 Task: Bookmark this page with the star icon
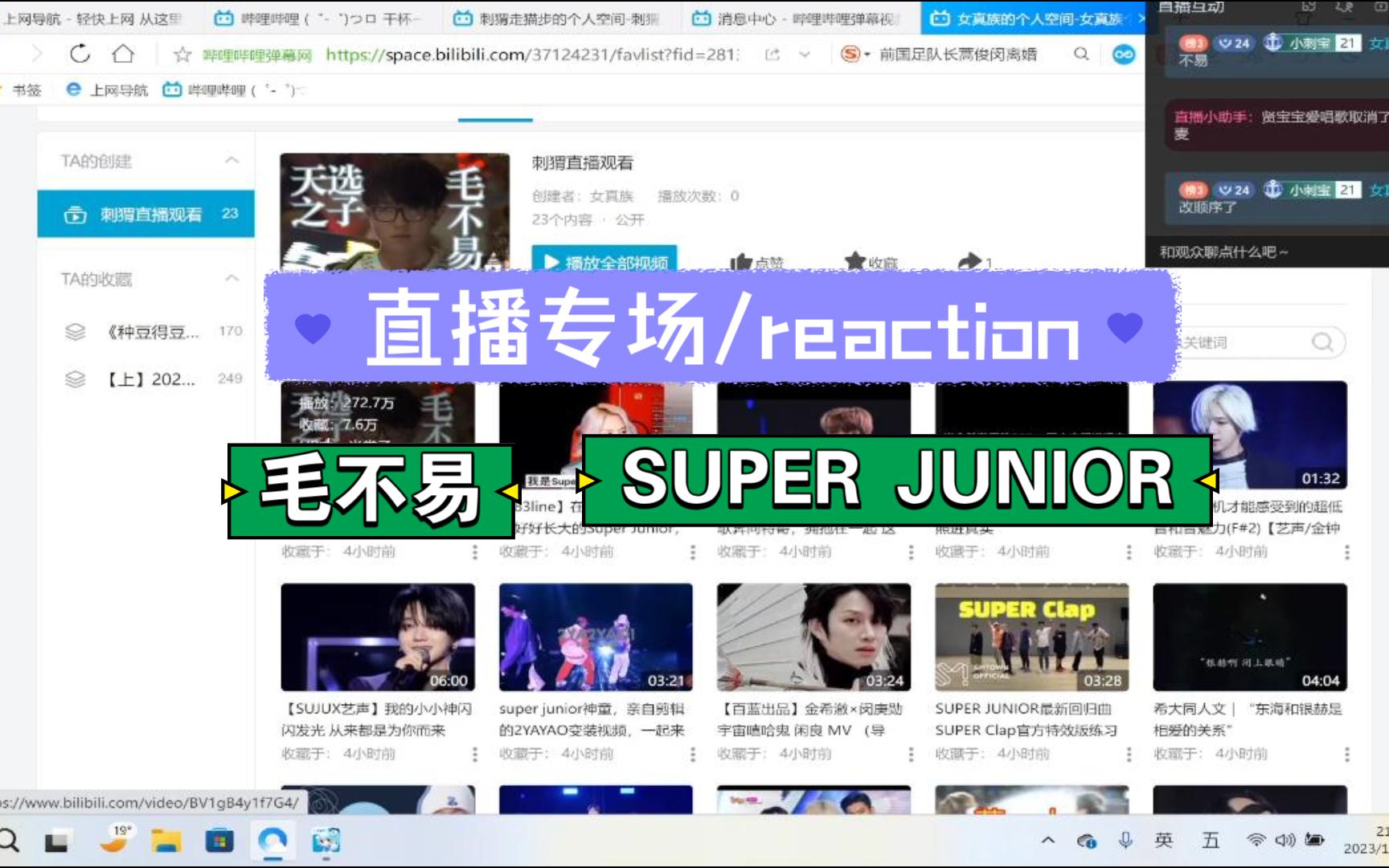(182, 55)
